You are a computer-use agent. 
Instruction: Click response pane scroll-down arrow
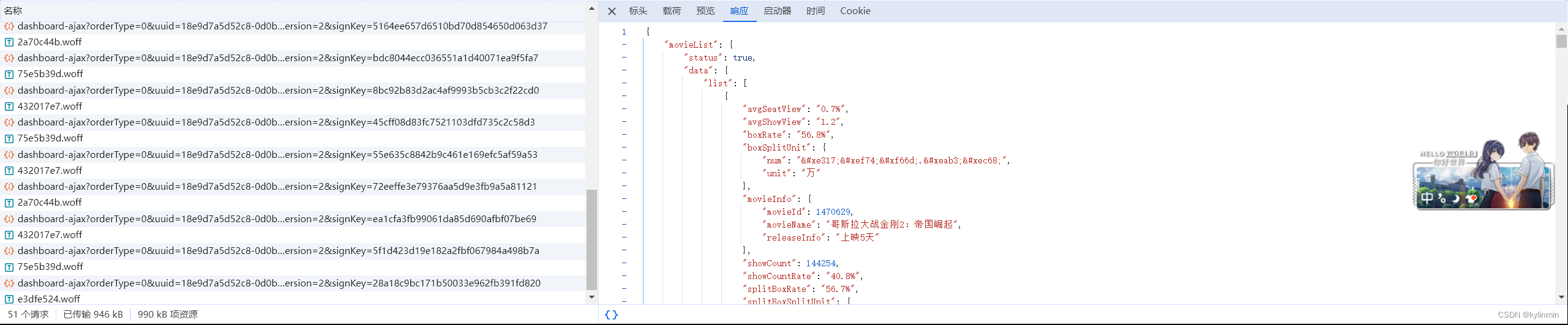(x=1561, y=297)
